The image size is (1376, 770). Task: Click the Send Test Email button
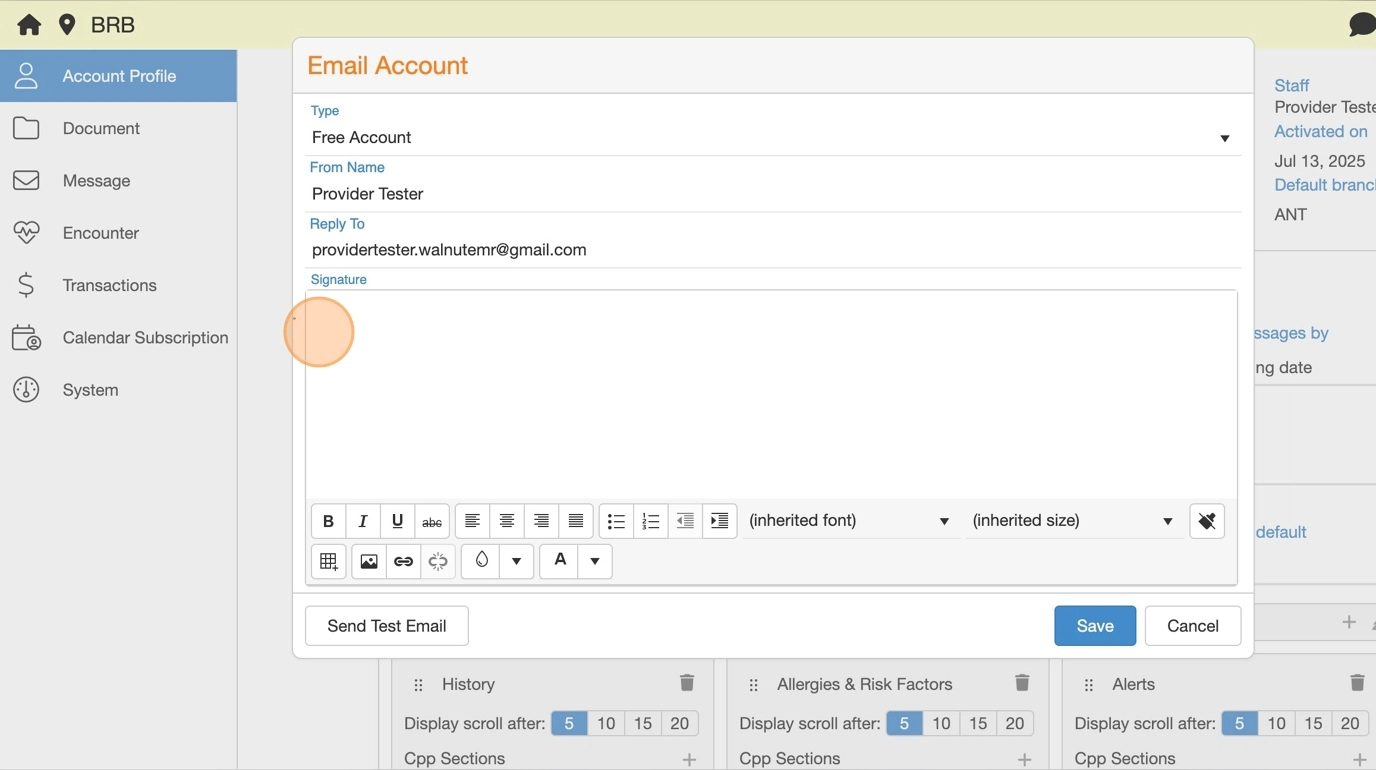(x=386, y=626)
